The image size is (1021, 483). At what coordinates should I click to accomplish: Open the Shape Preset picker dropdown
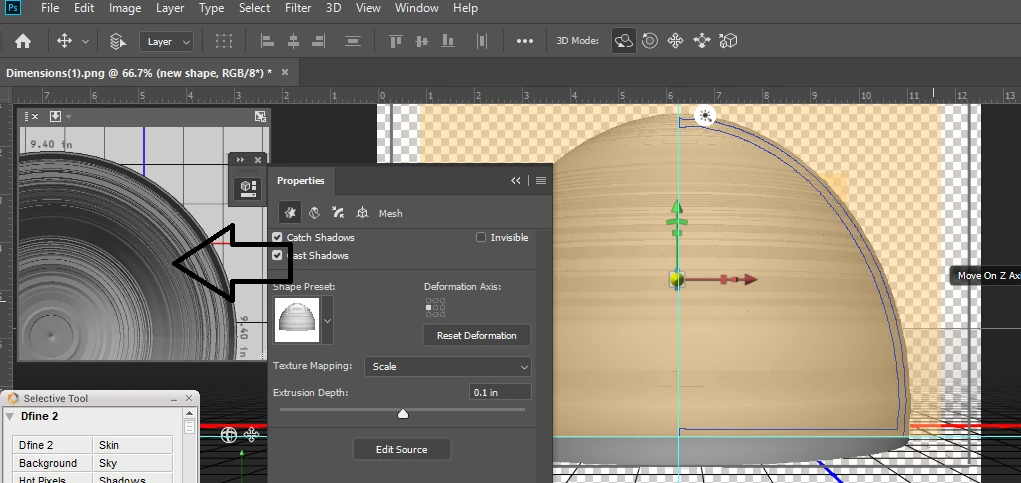coord(328,320)
